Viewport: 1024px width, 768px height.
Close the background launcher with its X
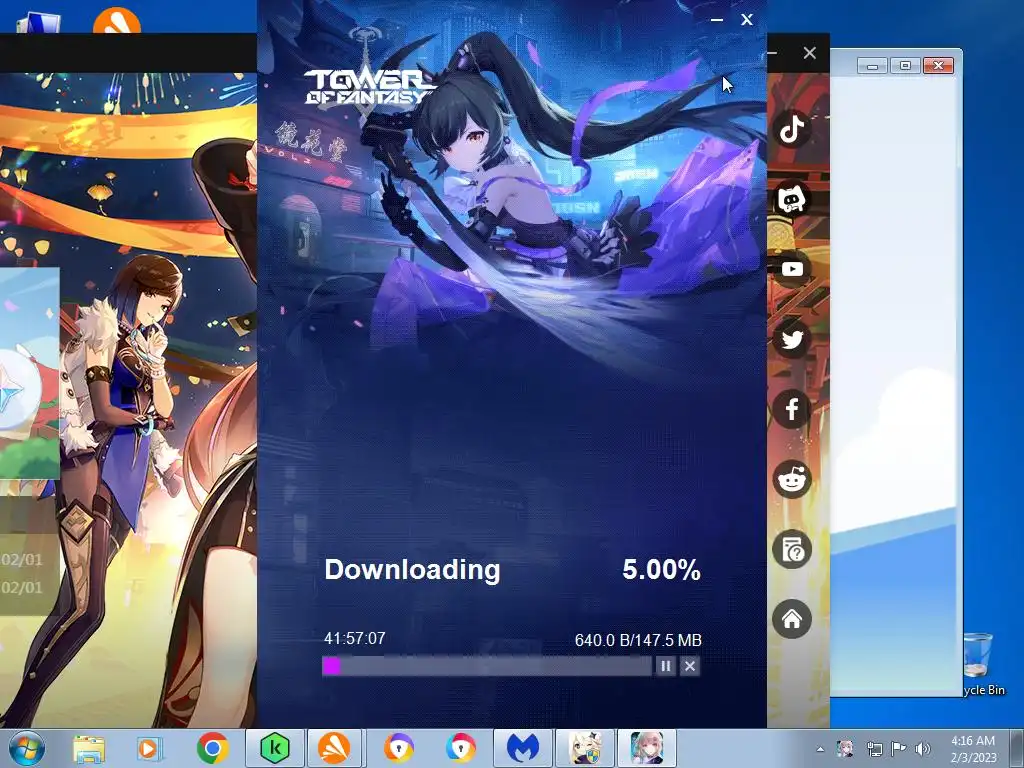pyautogui.click(x=810, y=53)
